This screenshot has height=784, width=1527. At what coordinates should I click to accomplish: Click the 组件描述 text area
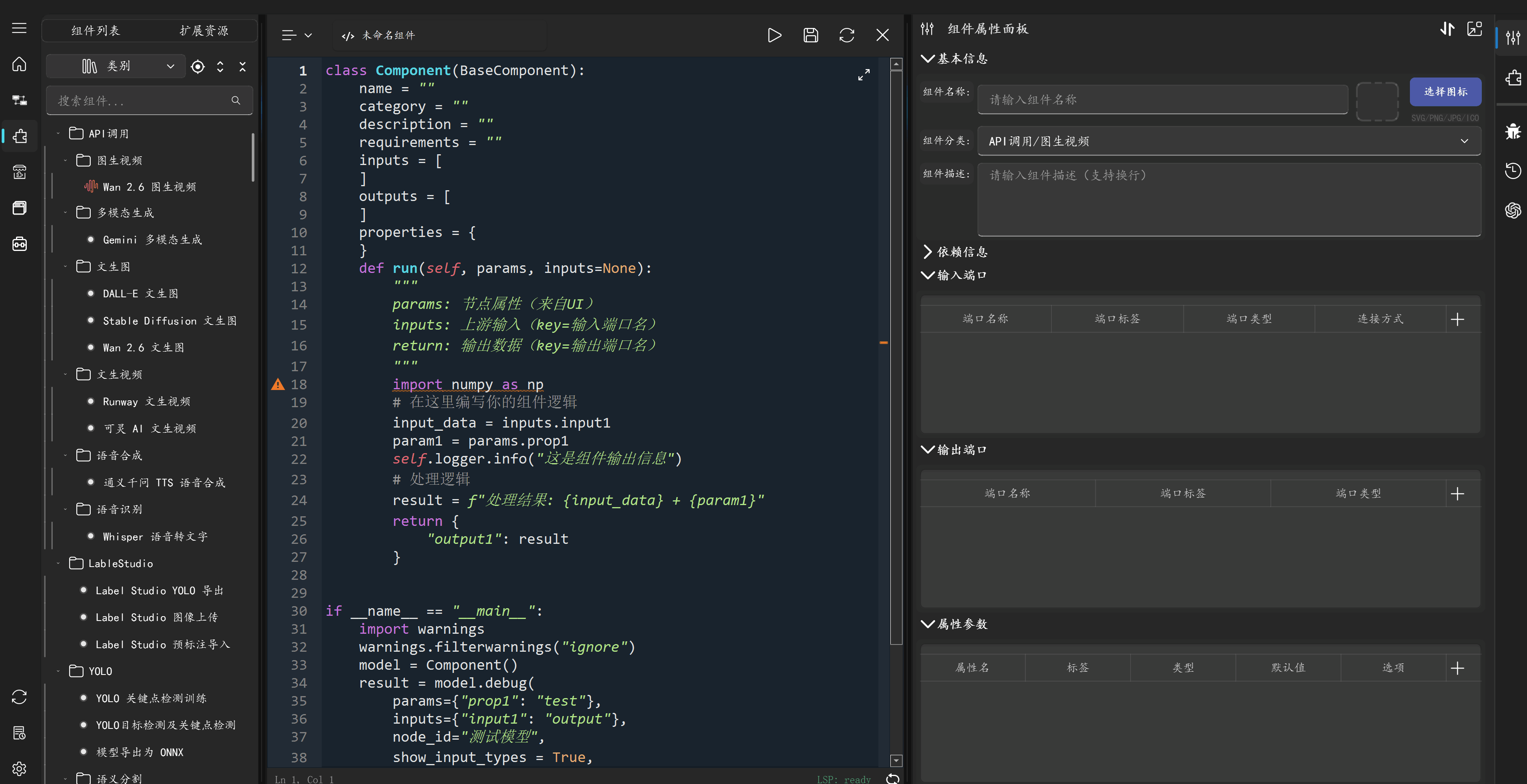click(x=1229, y=200)
